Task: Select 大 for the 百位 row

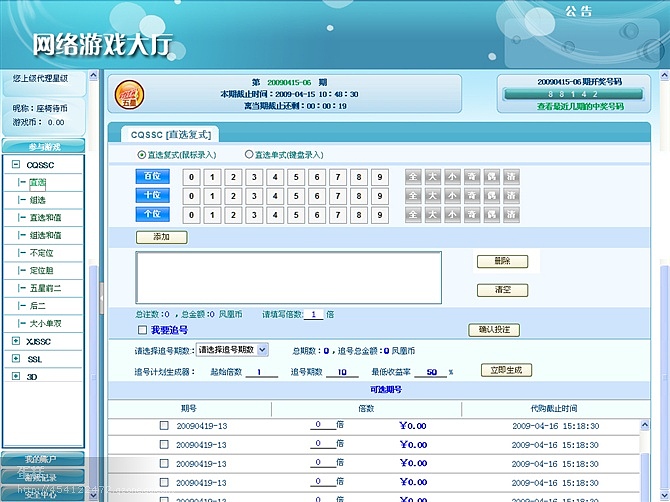Action: [432, 177]
